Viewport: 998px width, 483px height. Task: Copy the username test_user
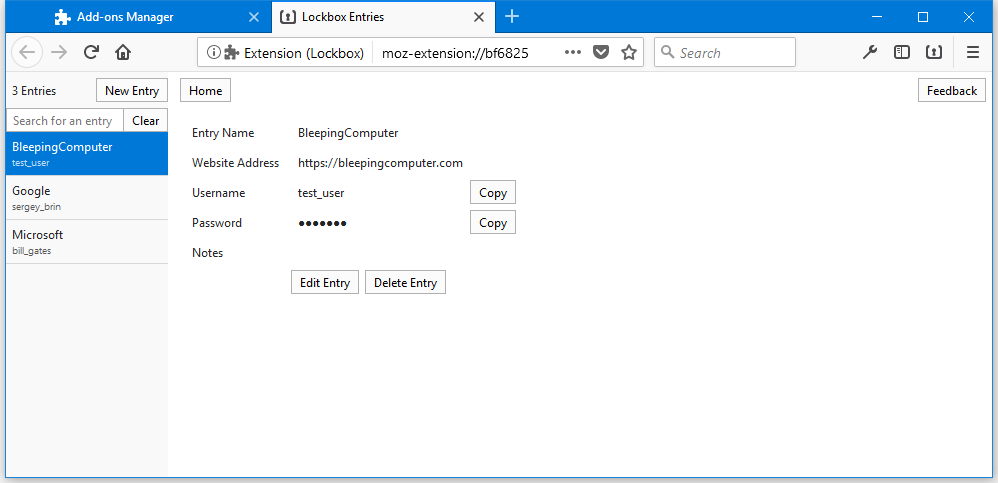pyautogui.click(x=493, y=193)
